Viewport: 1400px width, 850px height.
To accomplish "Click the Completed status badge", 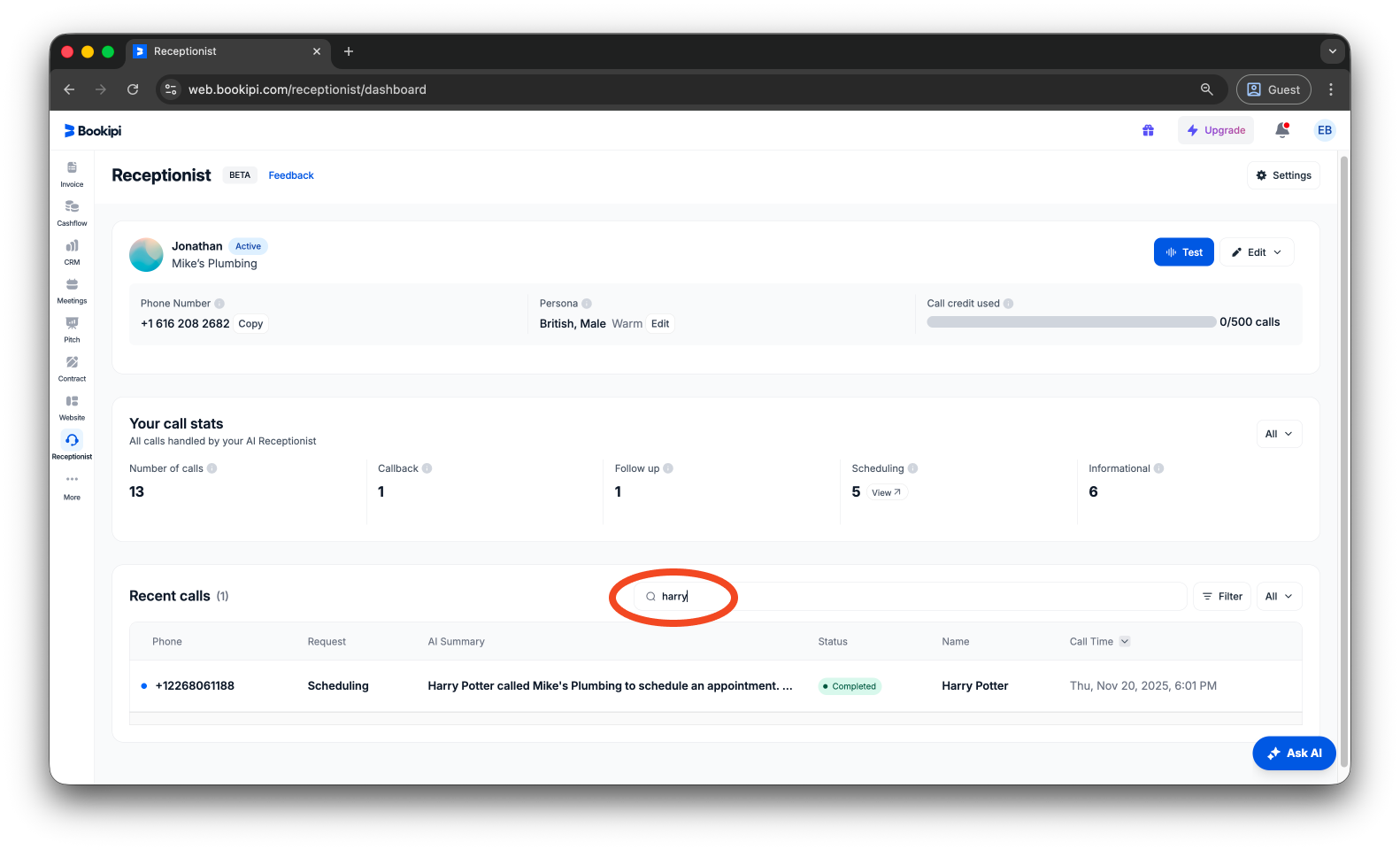I will [x=850, y=686].
